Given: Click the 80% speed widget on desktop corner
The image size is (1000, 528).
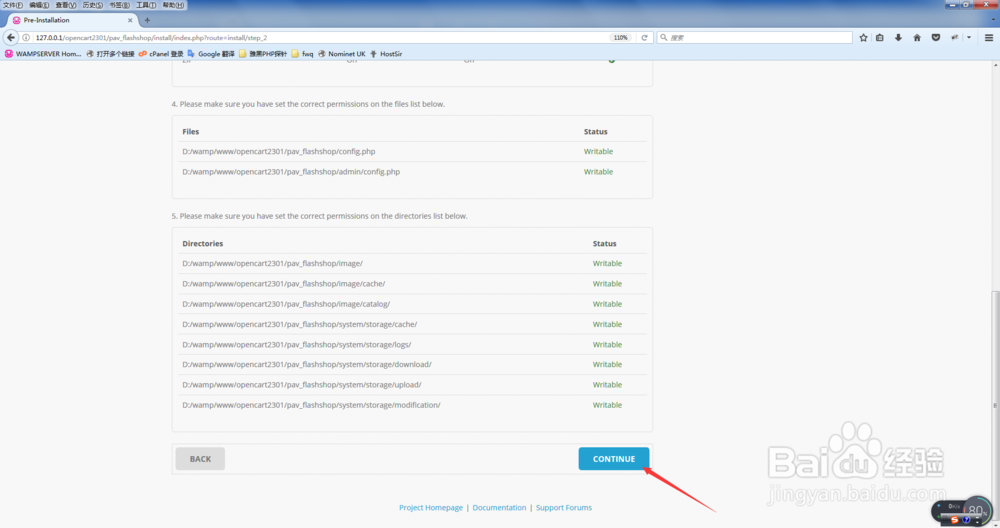Looking at the screenshot, I should (x=976, y=510).
